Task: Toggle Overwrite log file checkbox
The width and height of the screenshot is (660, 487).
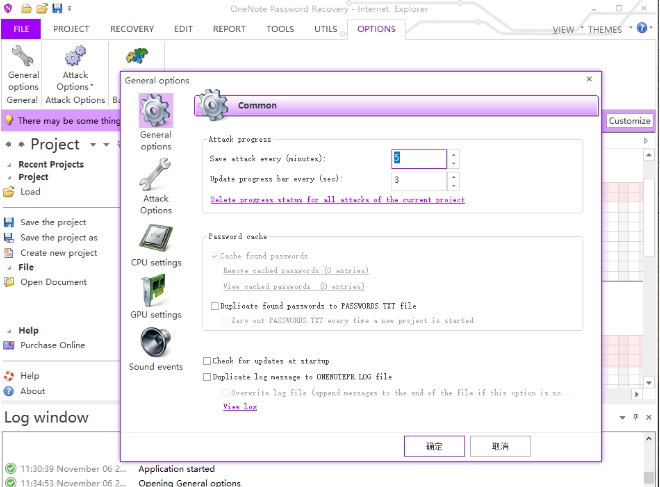Action: (x=226, y=393)
